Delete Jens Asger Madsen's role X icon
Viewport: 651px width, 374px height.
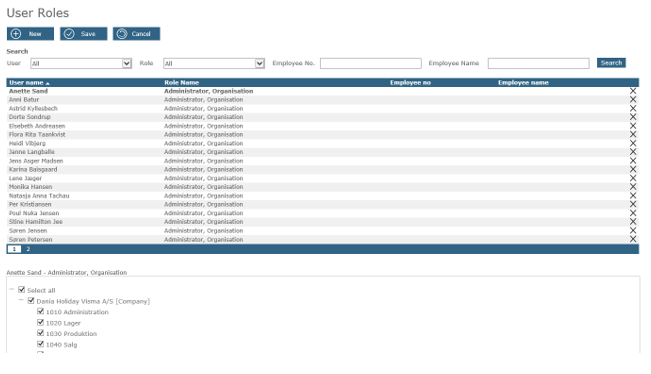pyautogui.click(x=633, y=161)
